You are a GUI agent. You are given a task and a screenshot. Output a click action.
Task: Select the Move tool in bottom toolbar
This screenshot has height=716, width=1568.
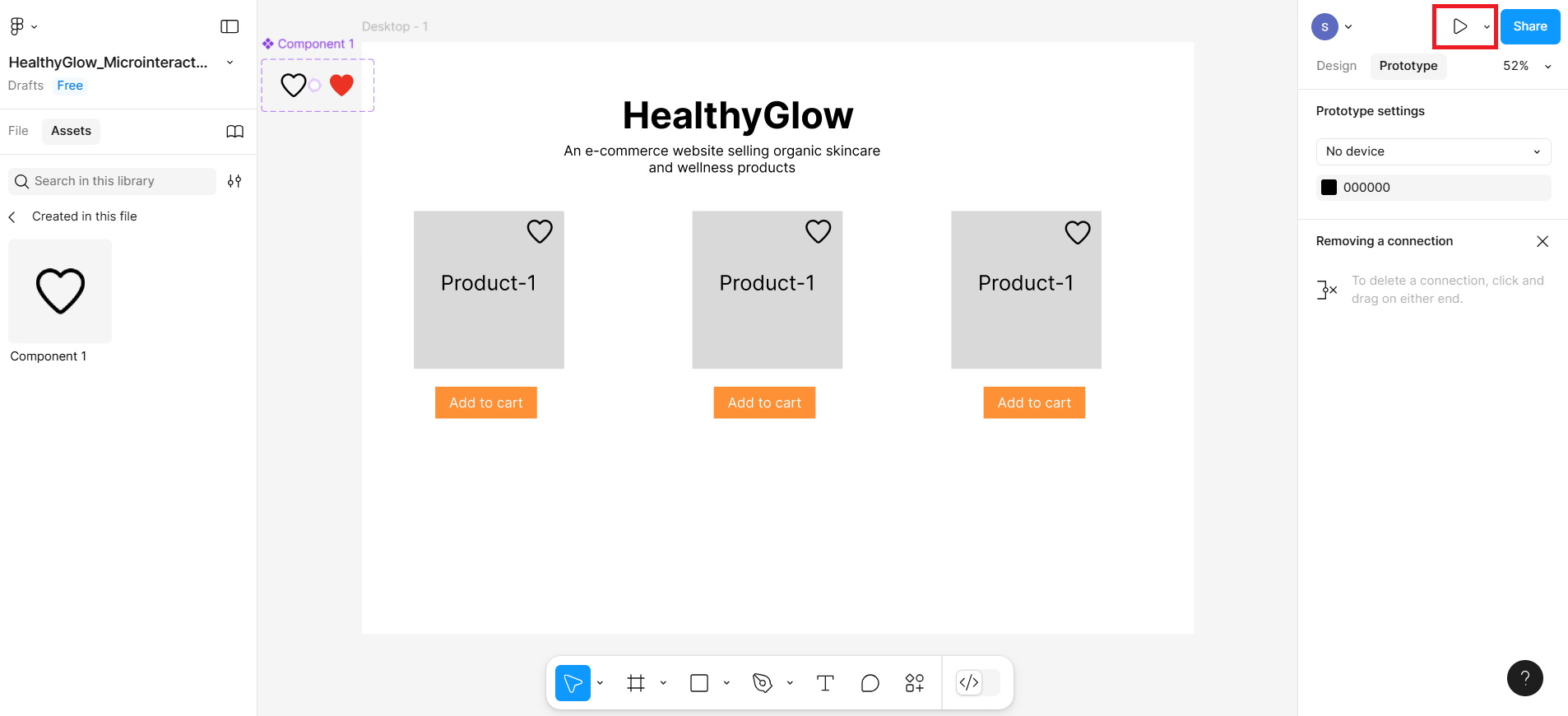click(573, 683)
